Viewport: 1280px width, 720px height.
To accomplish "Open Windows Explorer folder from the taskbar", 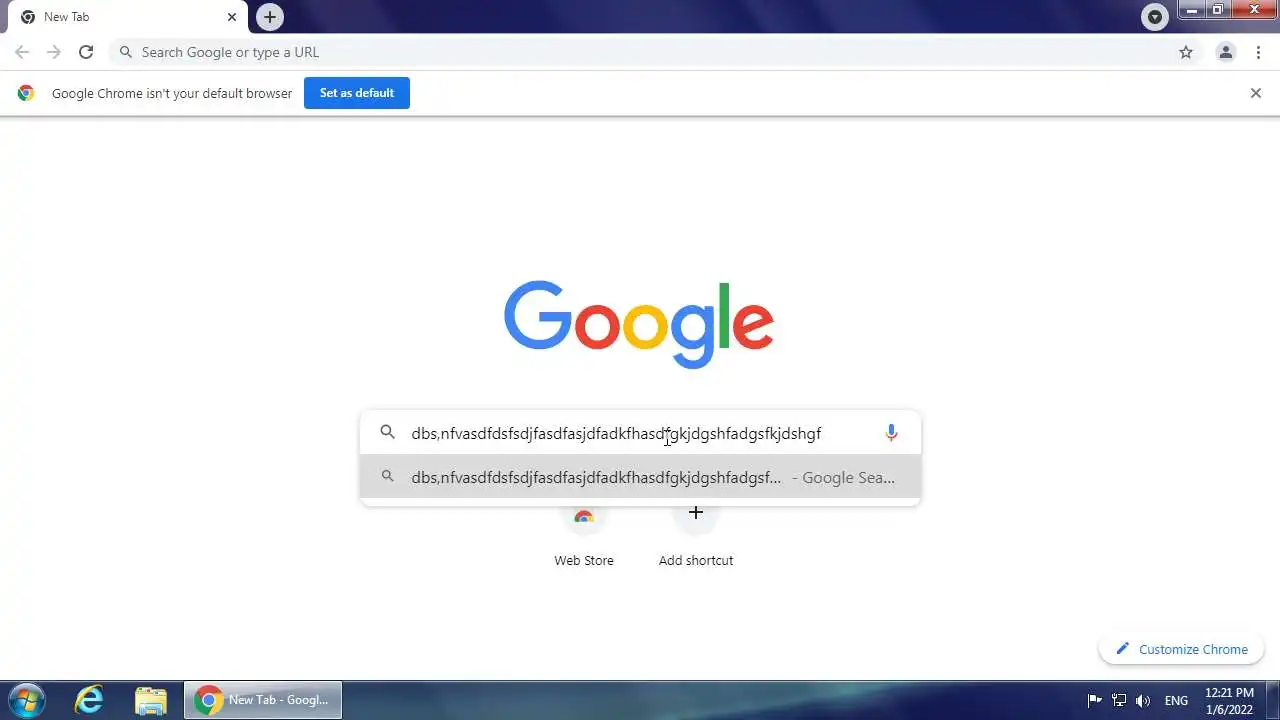I will [x=150, y=700].
